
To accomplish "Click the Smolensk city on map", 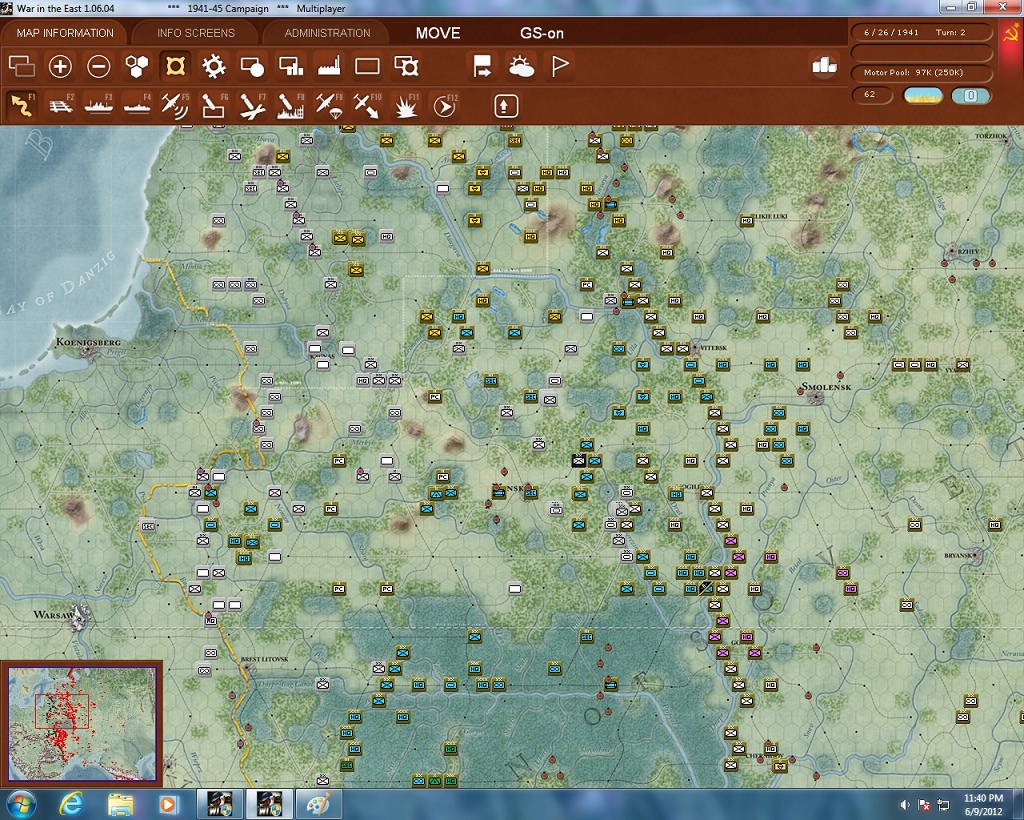I will click(814, 396).
